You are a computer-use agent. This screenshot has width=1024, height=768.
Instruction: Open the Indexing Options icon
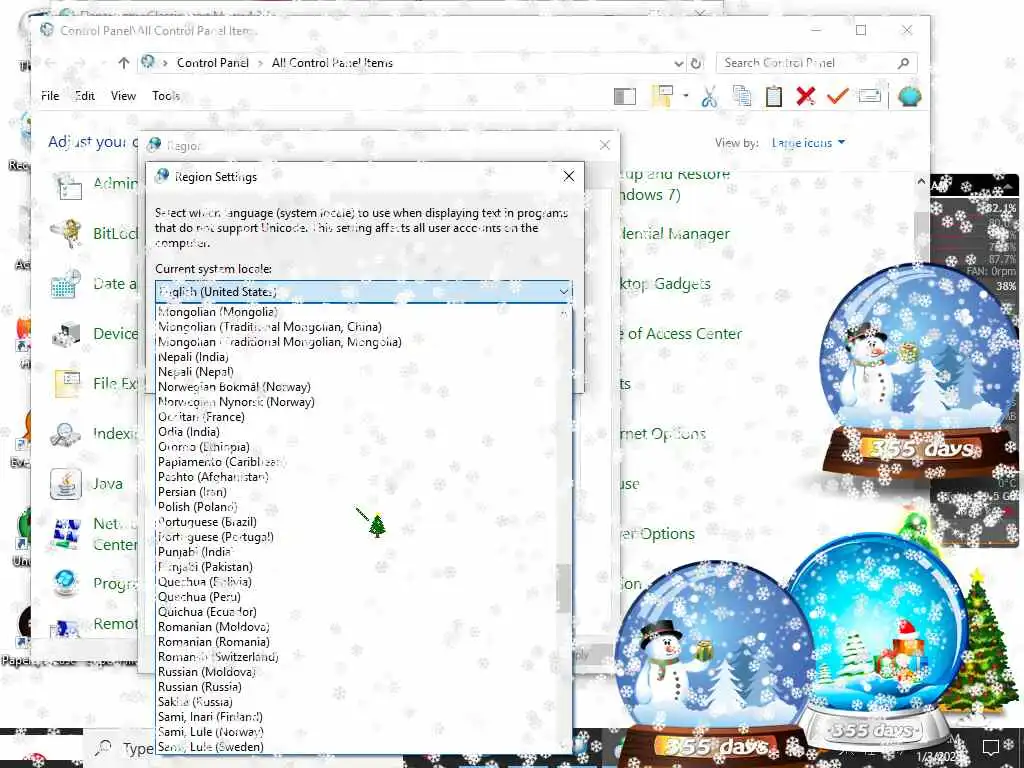coord(66,434)
